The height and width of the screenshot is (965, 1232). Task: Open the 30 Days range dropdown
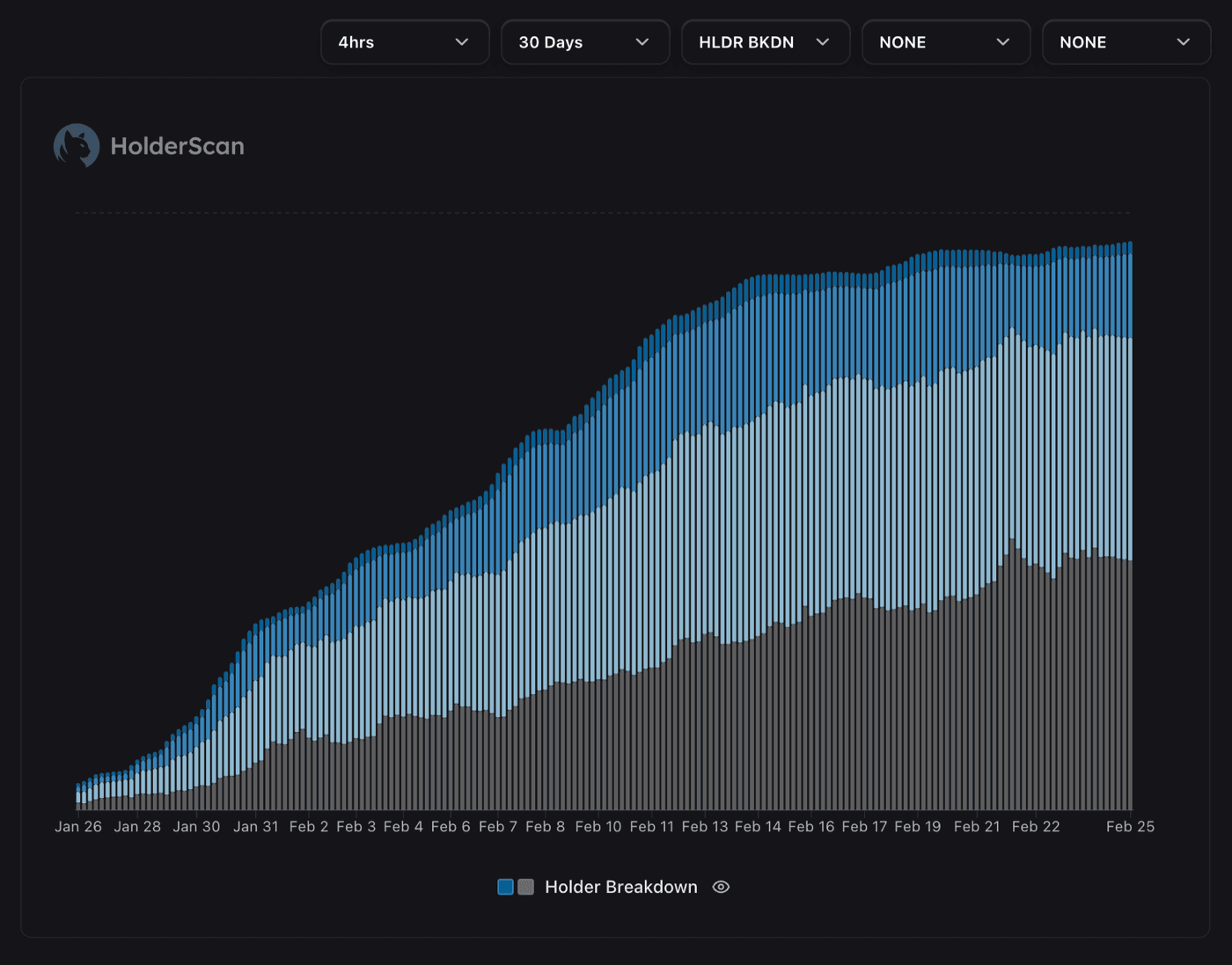[585, 41]
